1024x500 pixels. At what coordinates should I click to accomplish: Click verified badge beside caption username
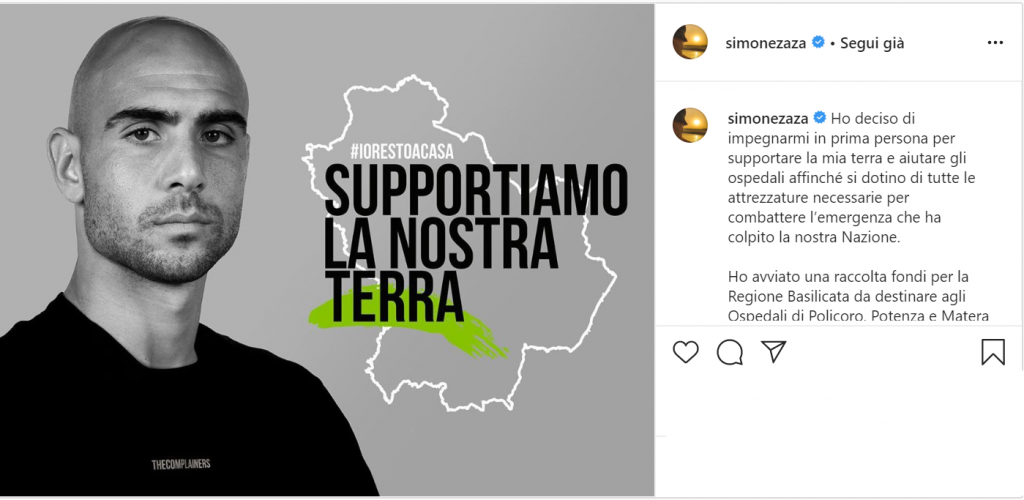pyautogui.click(x=820, y=117)
